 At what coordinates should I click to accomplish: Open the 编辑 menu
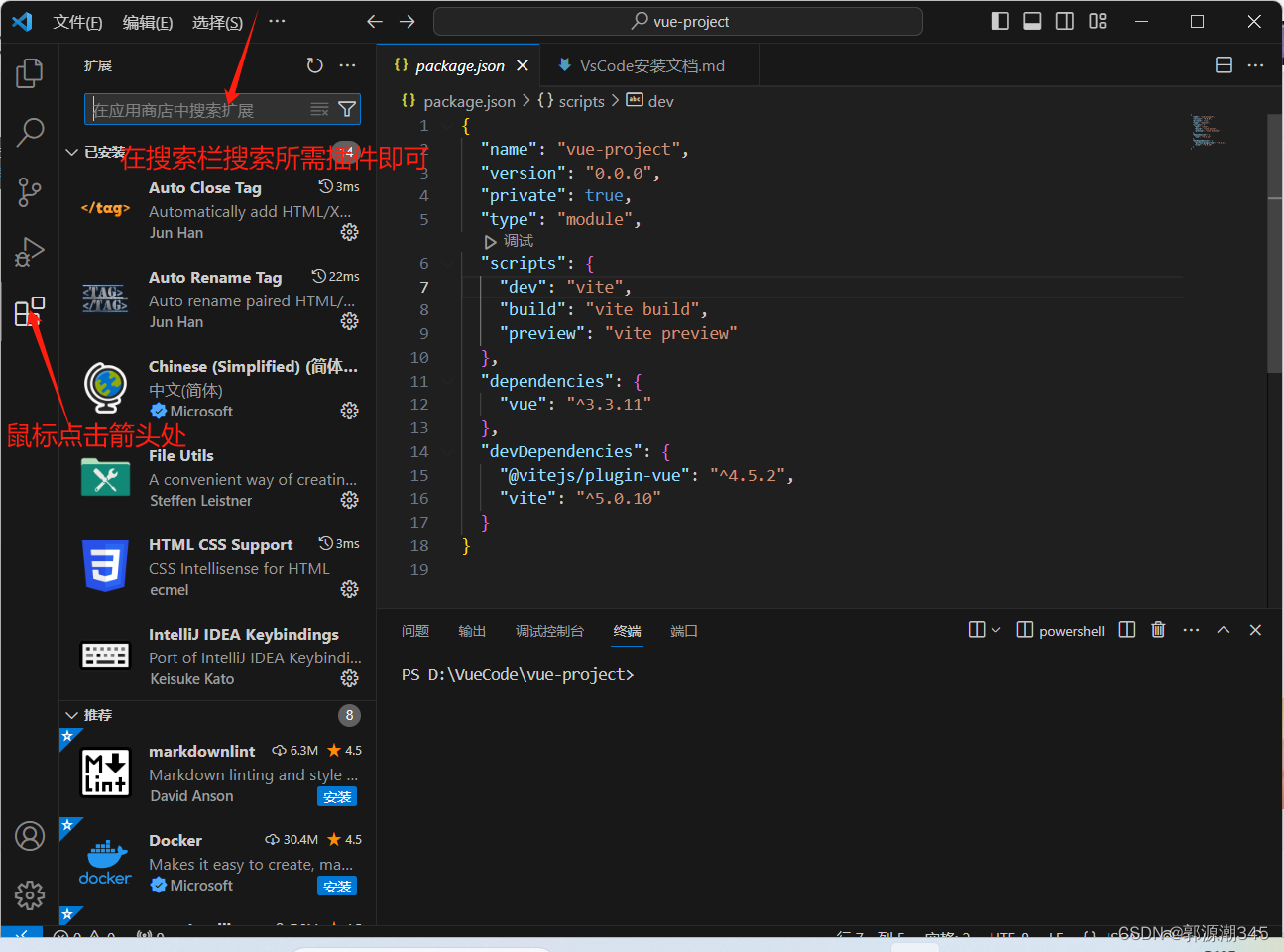tap(147, 21)
